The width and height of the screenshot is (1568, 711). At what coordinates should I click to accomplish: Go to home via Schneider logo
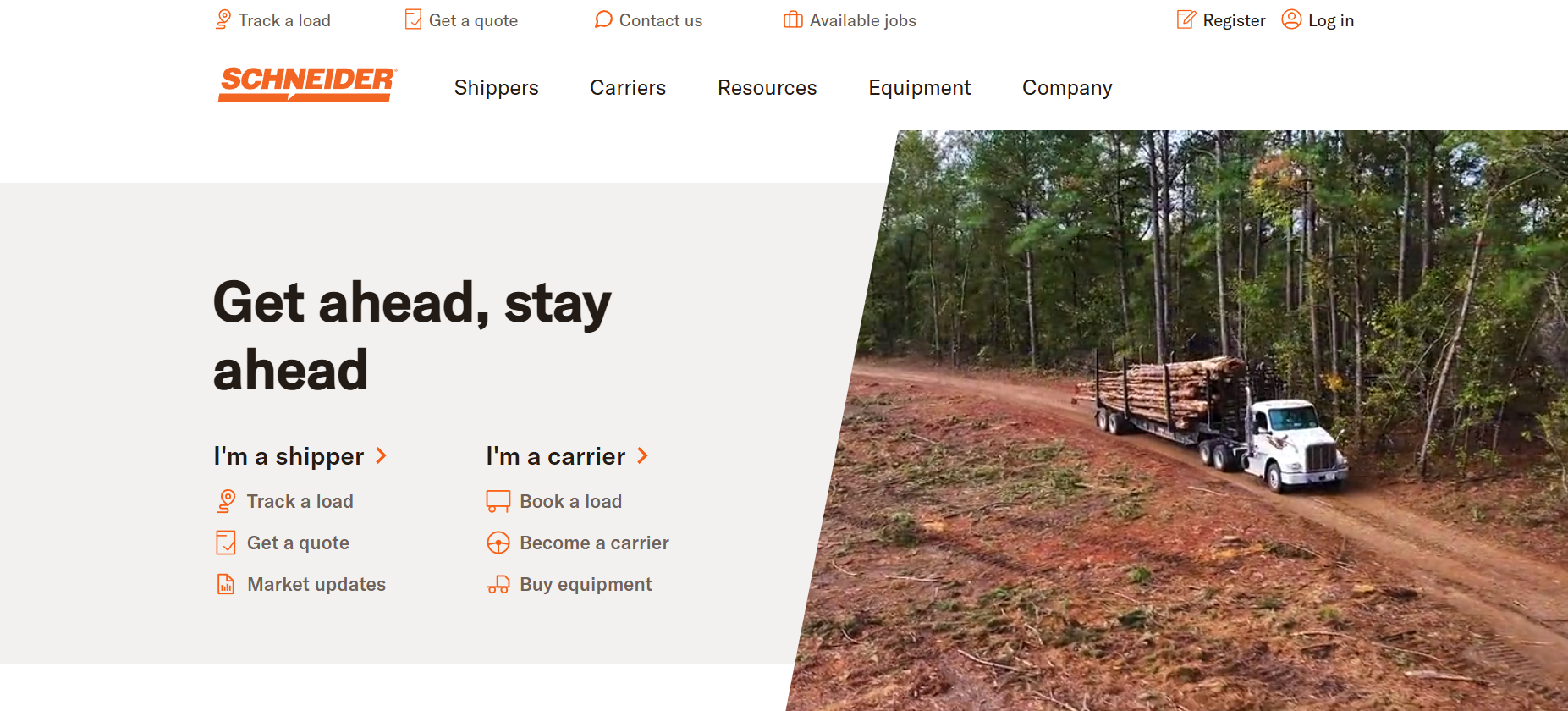point(307,85)
